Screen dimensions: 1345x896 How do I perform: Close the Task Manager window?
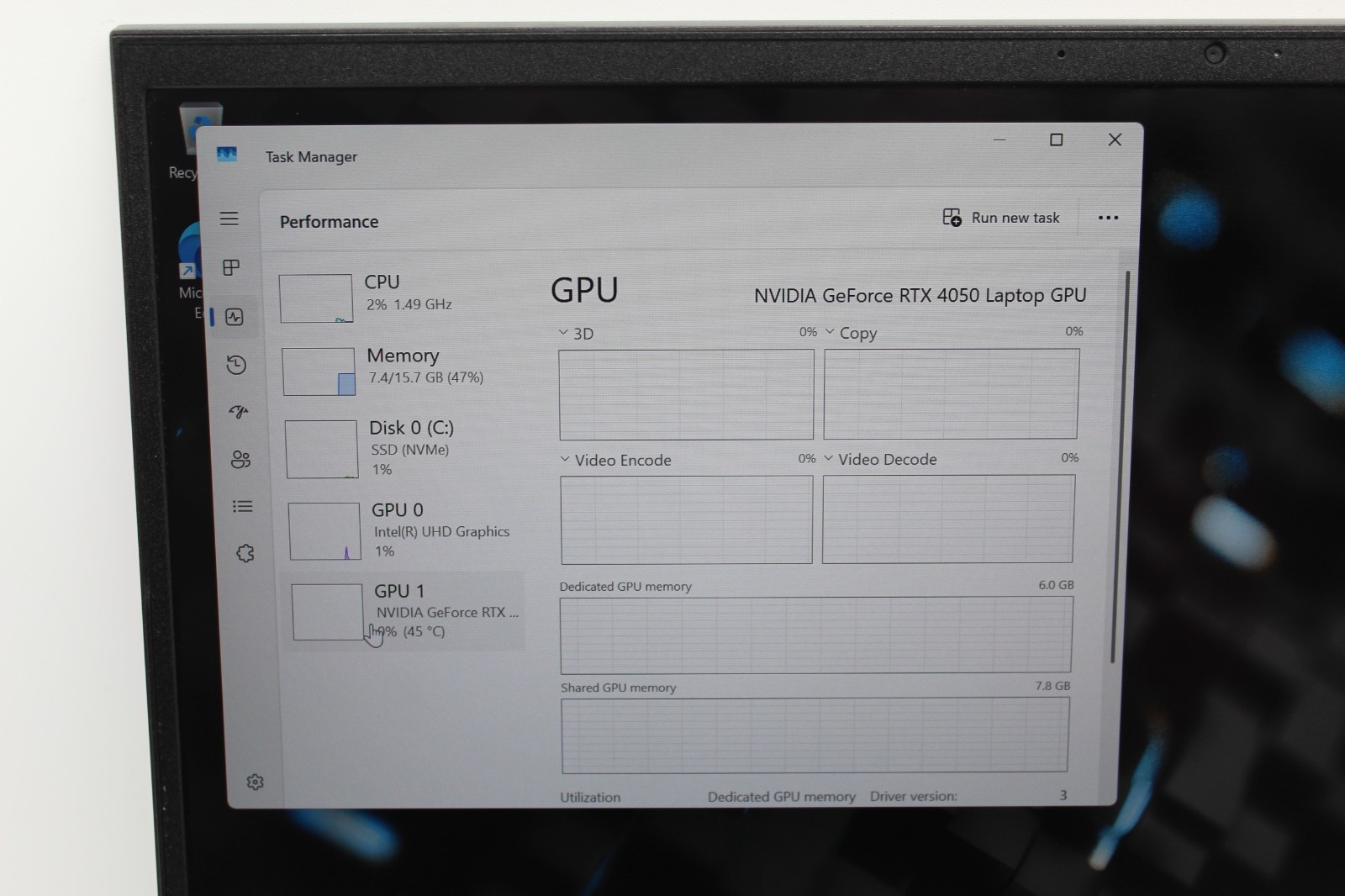click(x=1115, y=140)
